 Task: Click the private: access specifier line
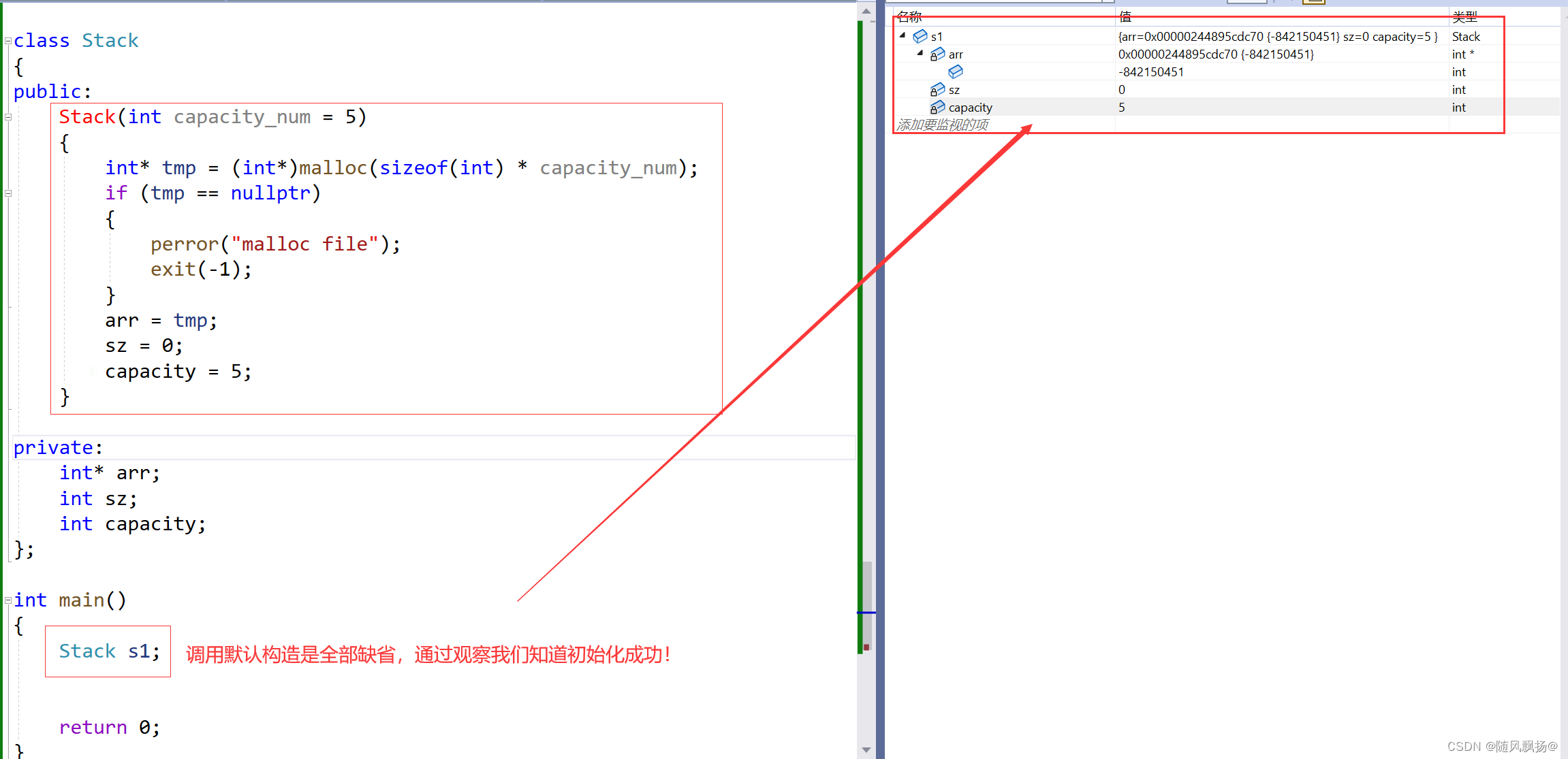coord(58,447)
